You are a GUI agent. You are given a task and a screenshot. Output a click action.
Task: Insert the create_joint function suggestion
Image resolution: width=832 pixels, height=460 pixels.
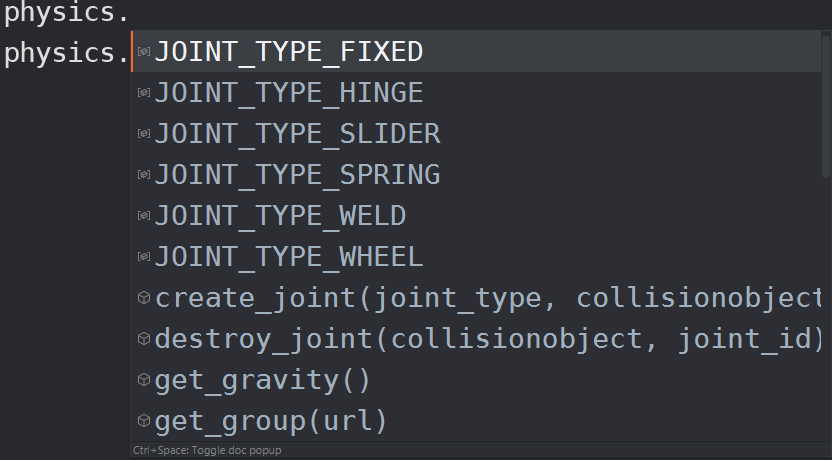point(476,298)
